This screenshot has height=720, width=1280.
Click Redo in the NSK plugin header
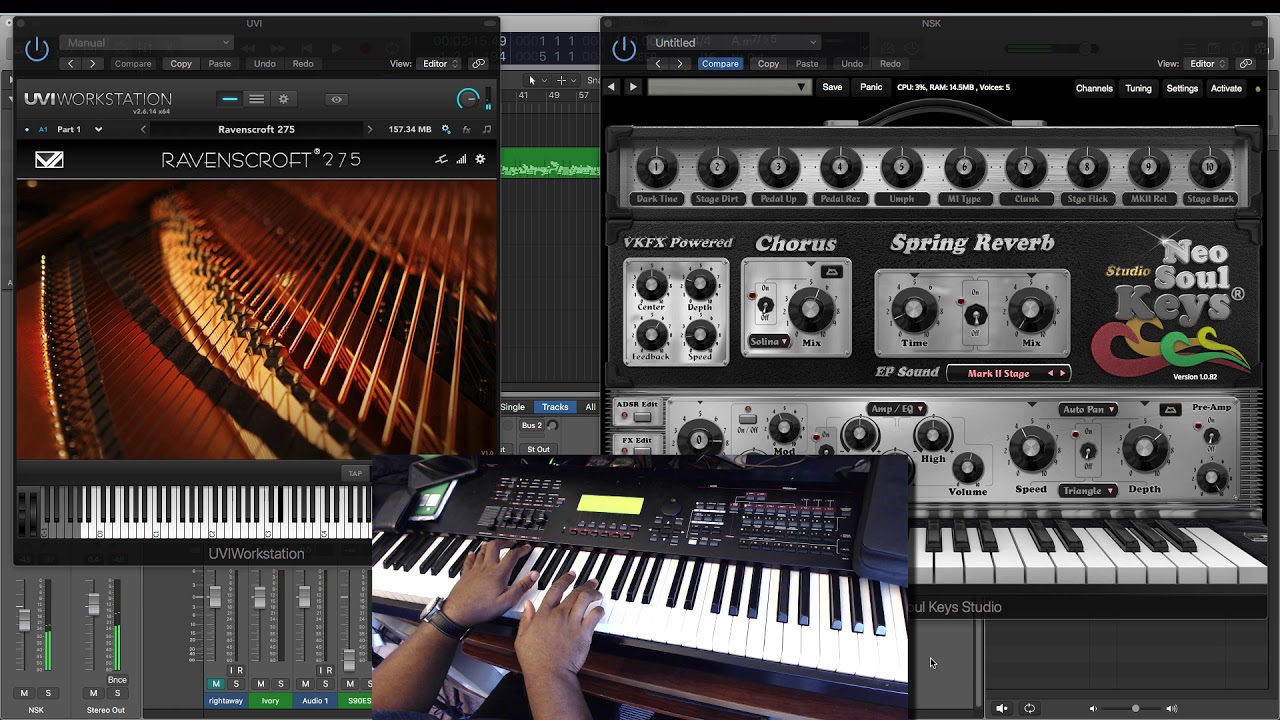tap(890, 64)
